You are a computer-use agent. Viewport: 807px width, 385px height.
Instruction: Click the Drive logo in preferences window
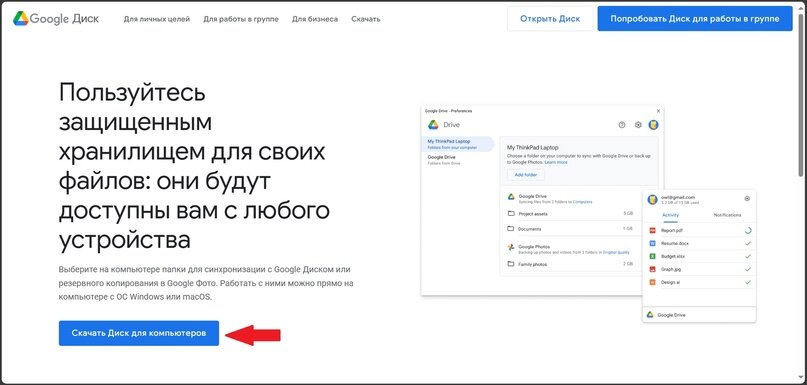coord(433,125)
